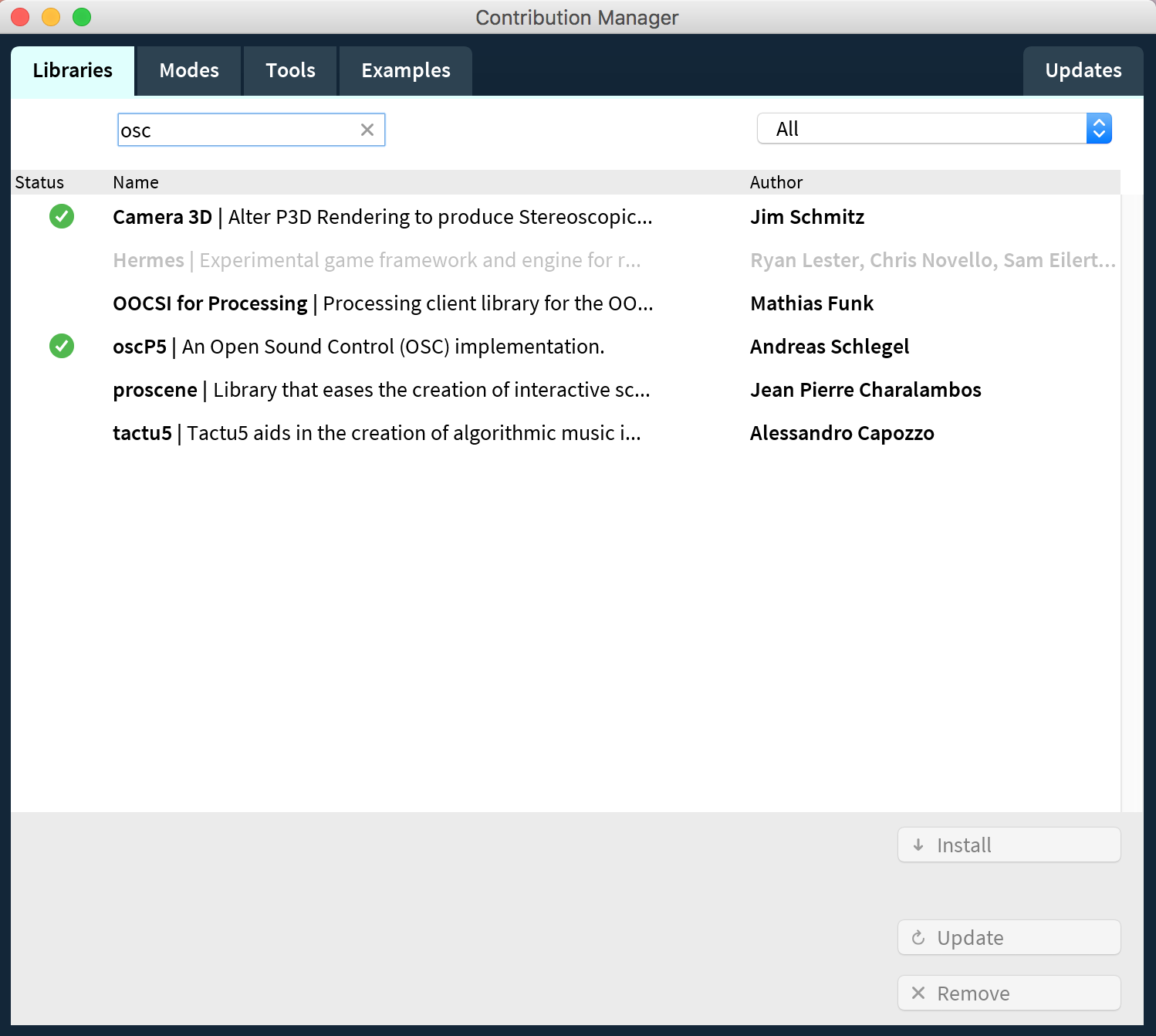The height and width of the screenshot is (1036, 1156).
Task: Select the proscene library row
Action: pyautogui.click(x=380, y=390)
